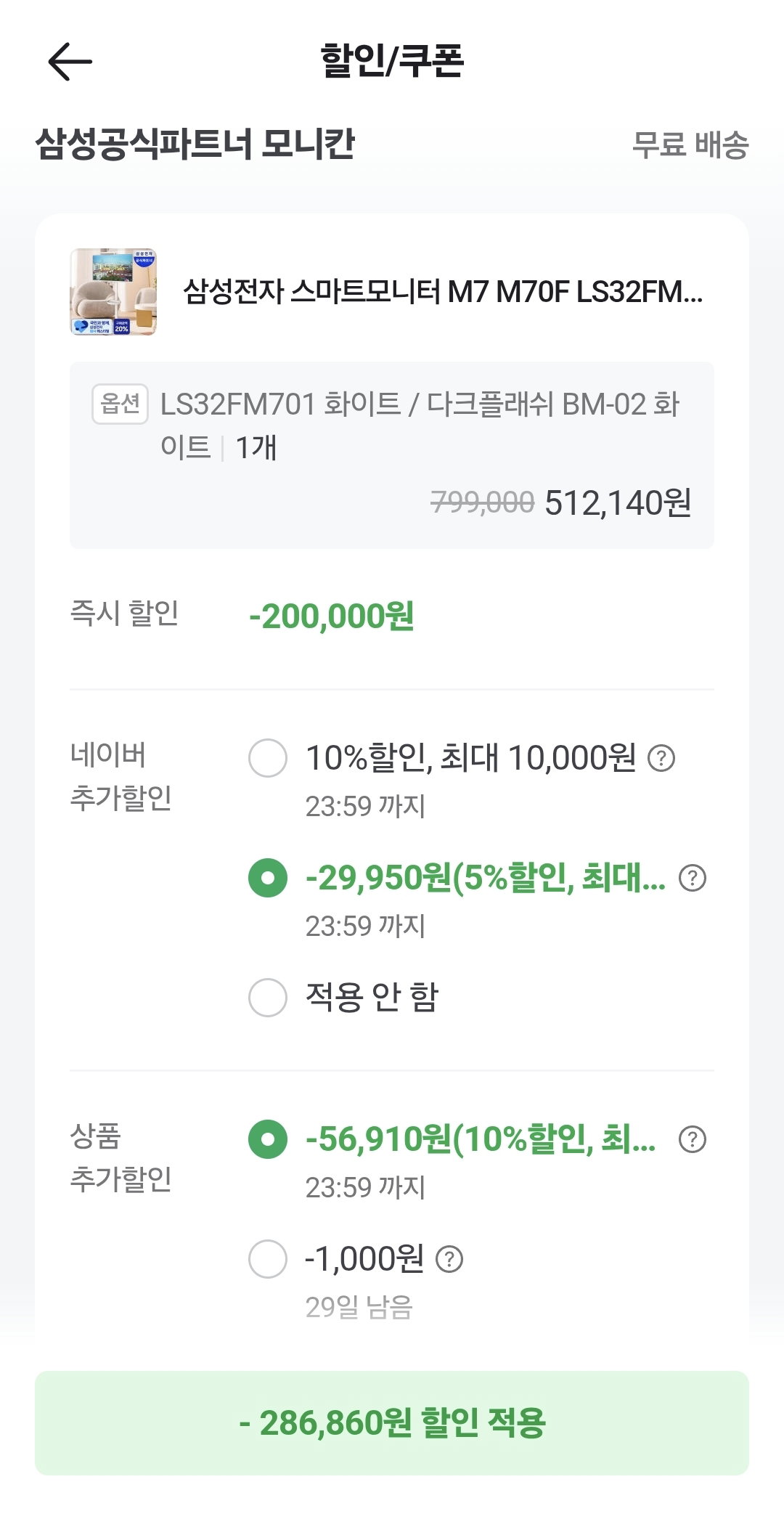
Task: Choose 적용 안 함 radio option
Action: tap(268, 997)
